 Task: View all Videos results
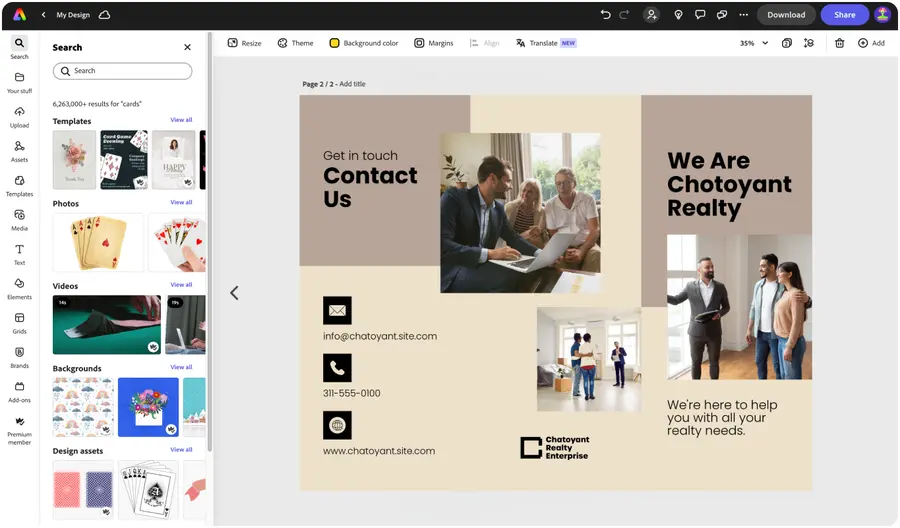pos(181,285)
